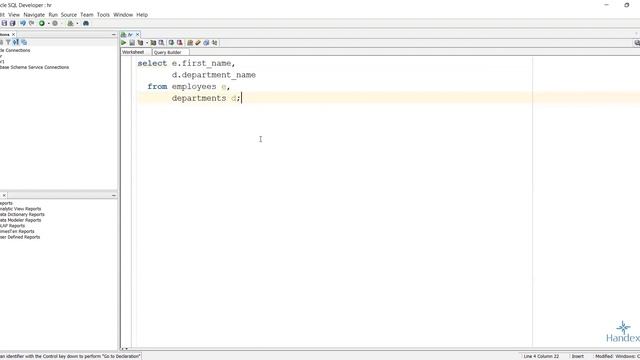Click the Redo icon in main toolbar

point(31,23)
